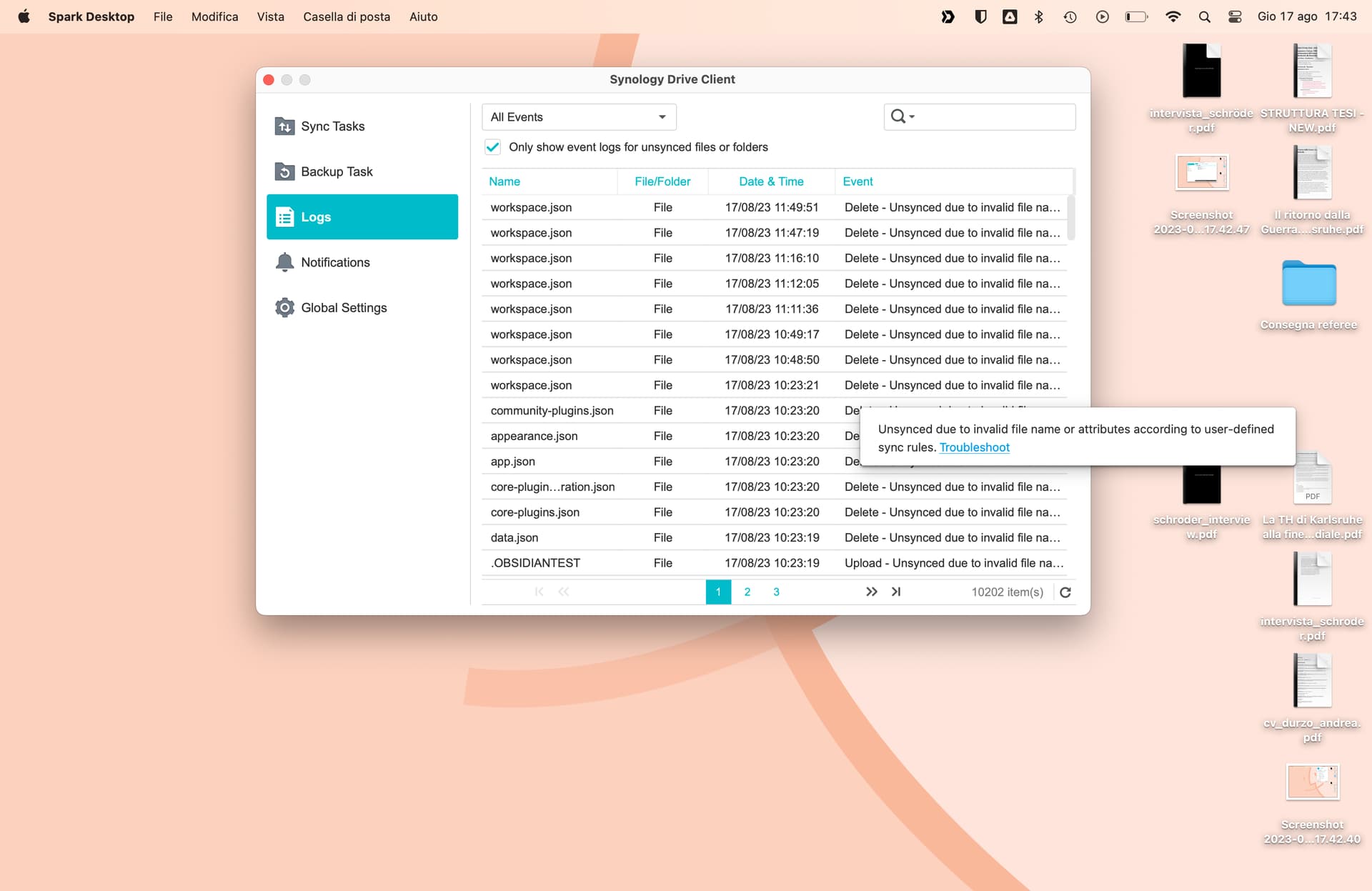Expand the All Events dropdown

point(579,116)
